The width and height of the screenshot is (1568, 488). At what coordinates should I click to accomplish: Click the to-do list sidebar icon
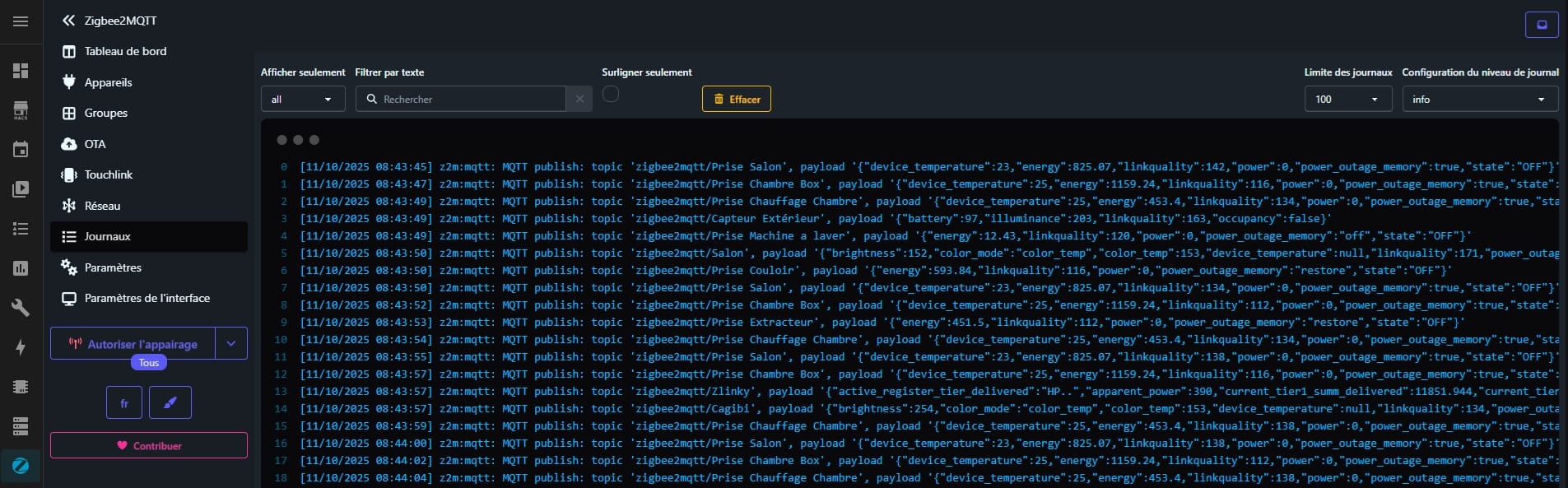point(21,229)
